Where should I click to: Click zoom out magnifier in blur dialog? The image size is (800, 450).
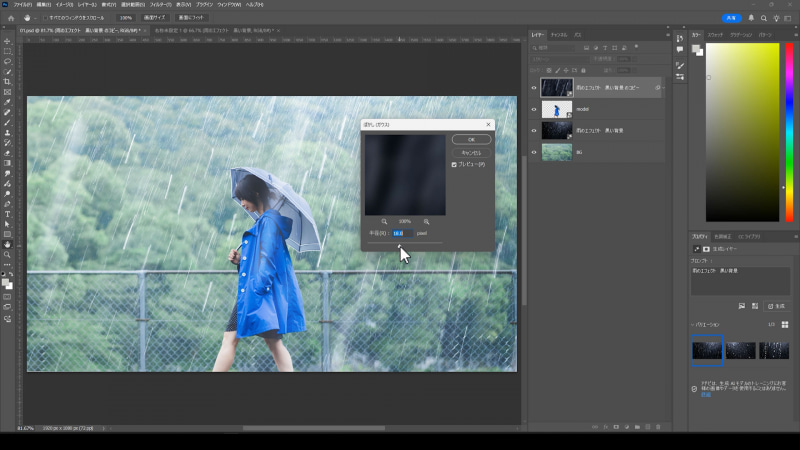pos(384,221)
